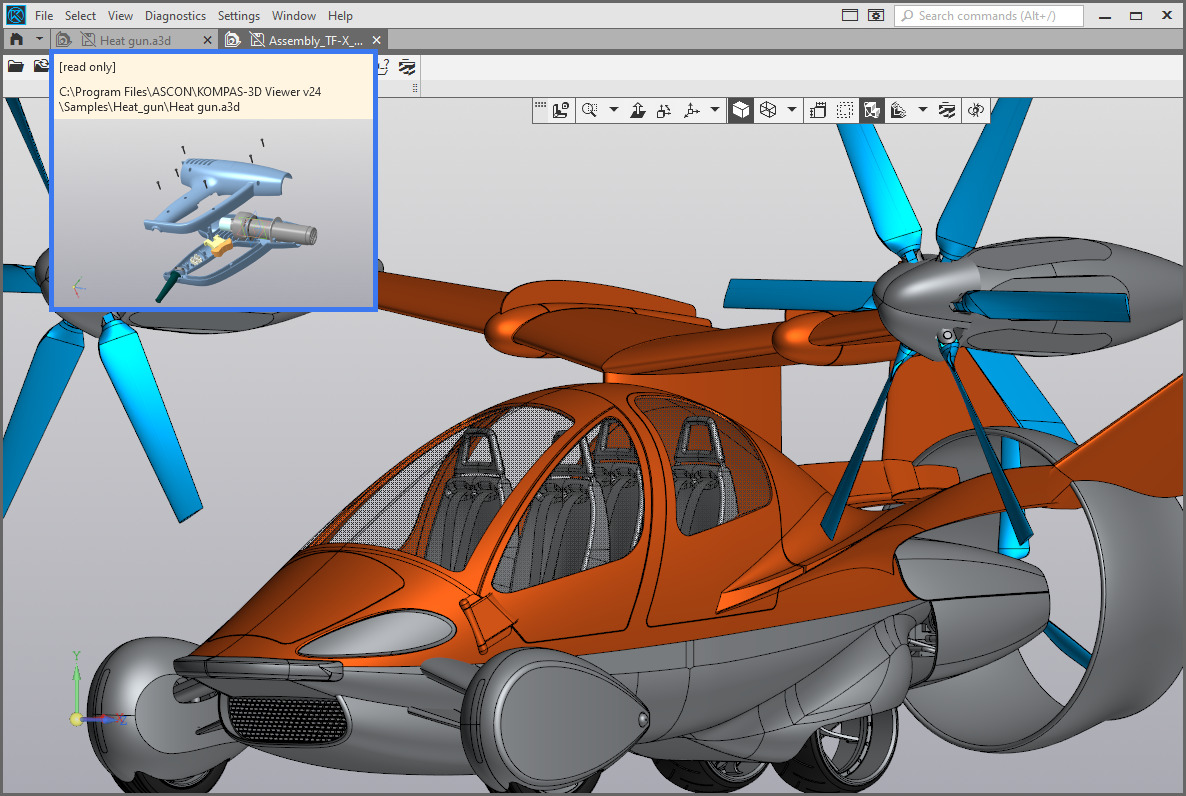Select the zoom window tool
Image resolution: width=1186 pixels, height=796 pixels.
590,110
